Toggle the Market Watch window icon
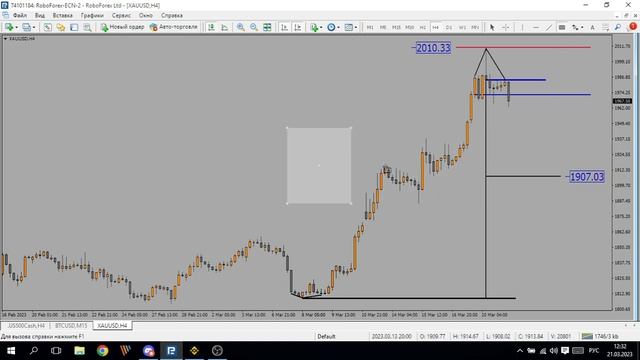This screenshot has width=640, height=360. pos(48,27)
